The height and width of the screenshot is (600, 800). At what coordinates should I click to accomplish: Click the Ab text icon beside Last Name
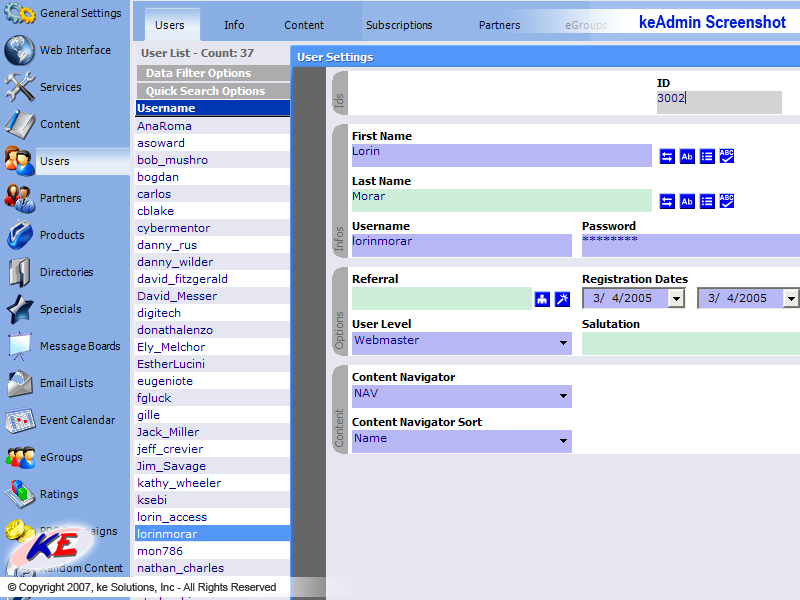pyautogui.click(x=687, y=201)
